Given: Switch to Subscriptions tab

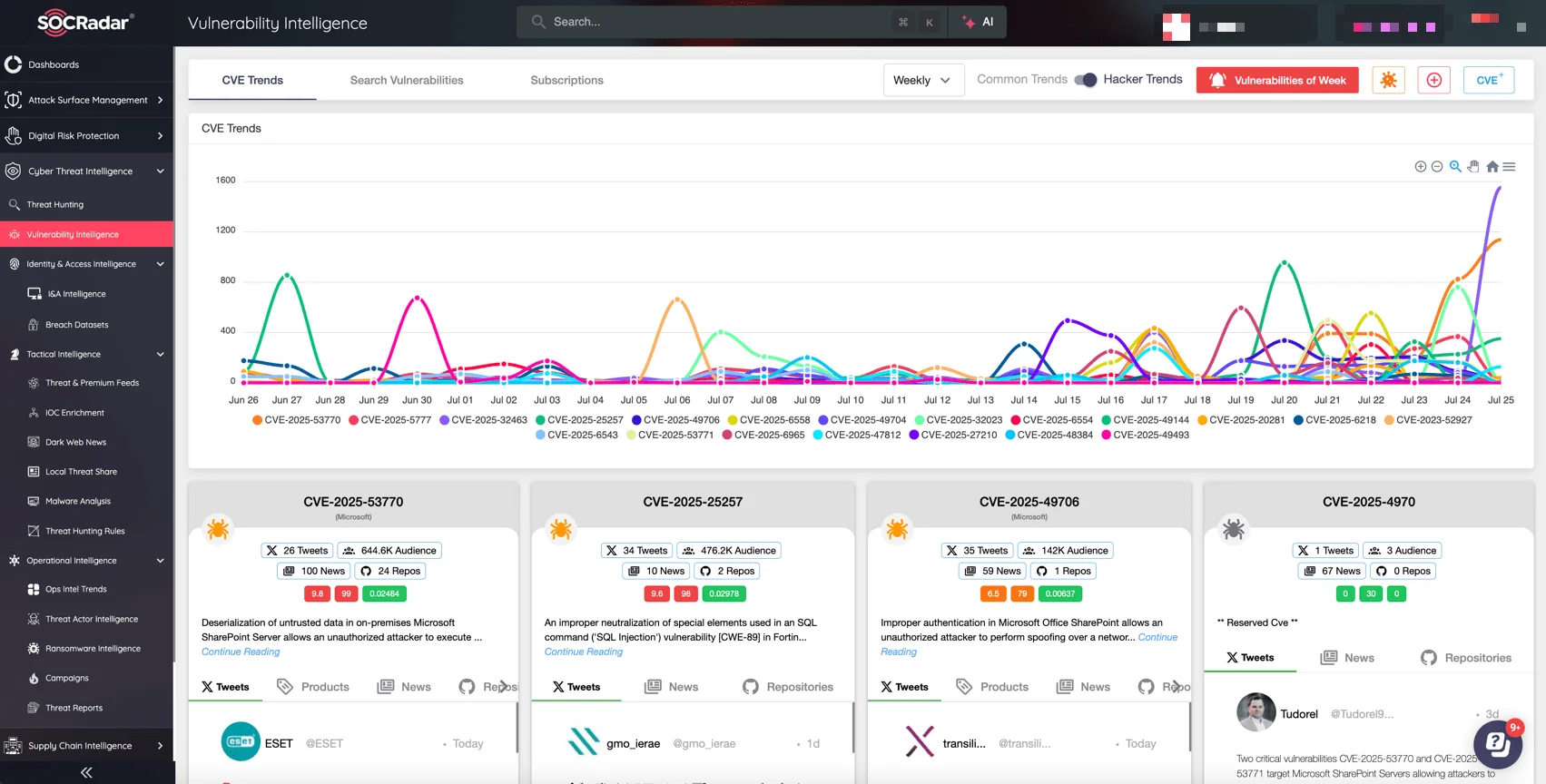Looking at the screenshot, I should [x=566, y=80].
